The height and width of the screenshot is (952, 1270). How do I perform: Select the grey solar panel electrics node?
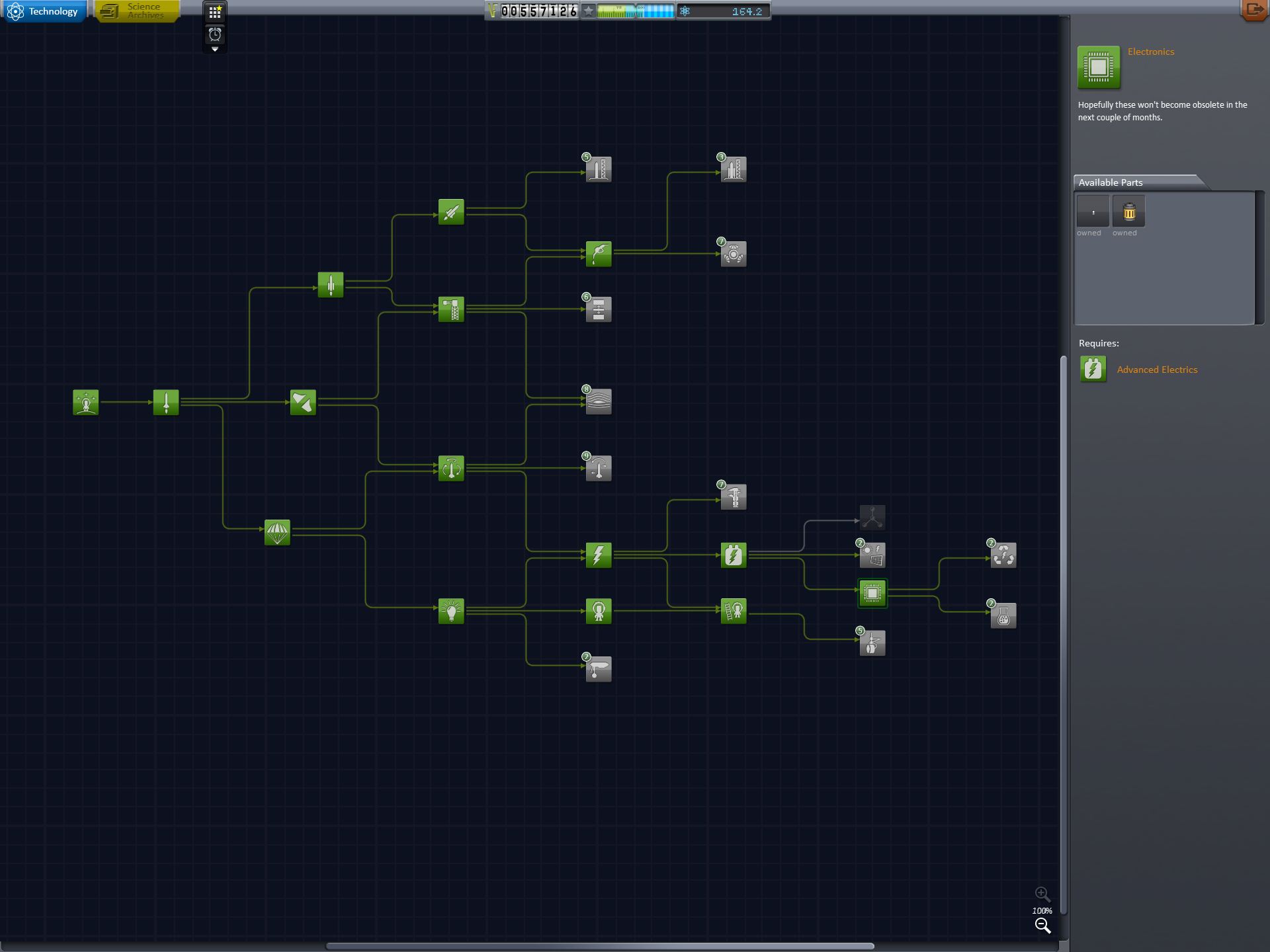point(872,555)
